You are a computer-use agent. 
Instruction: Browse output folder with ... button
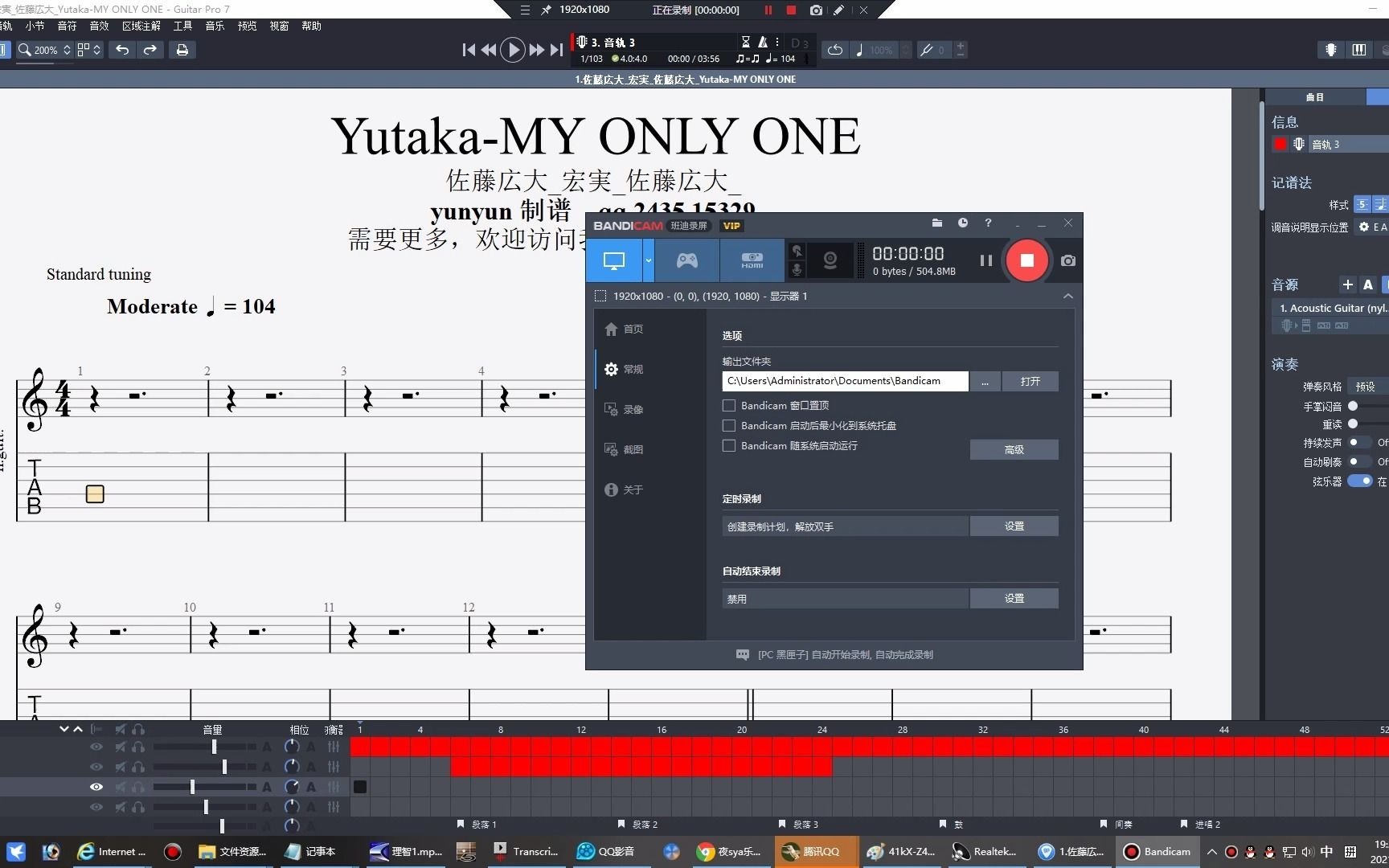click(985, 381)
